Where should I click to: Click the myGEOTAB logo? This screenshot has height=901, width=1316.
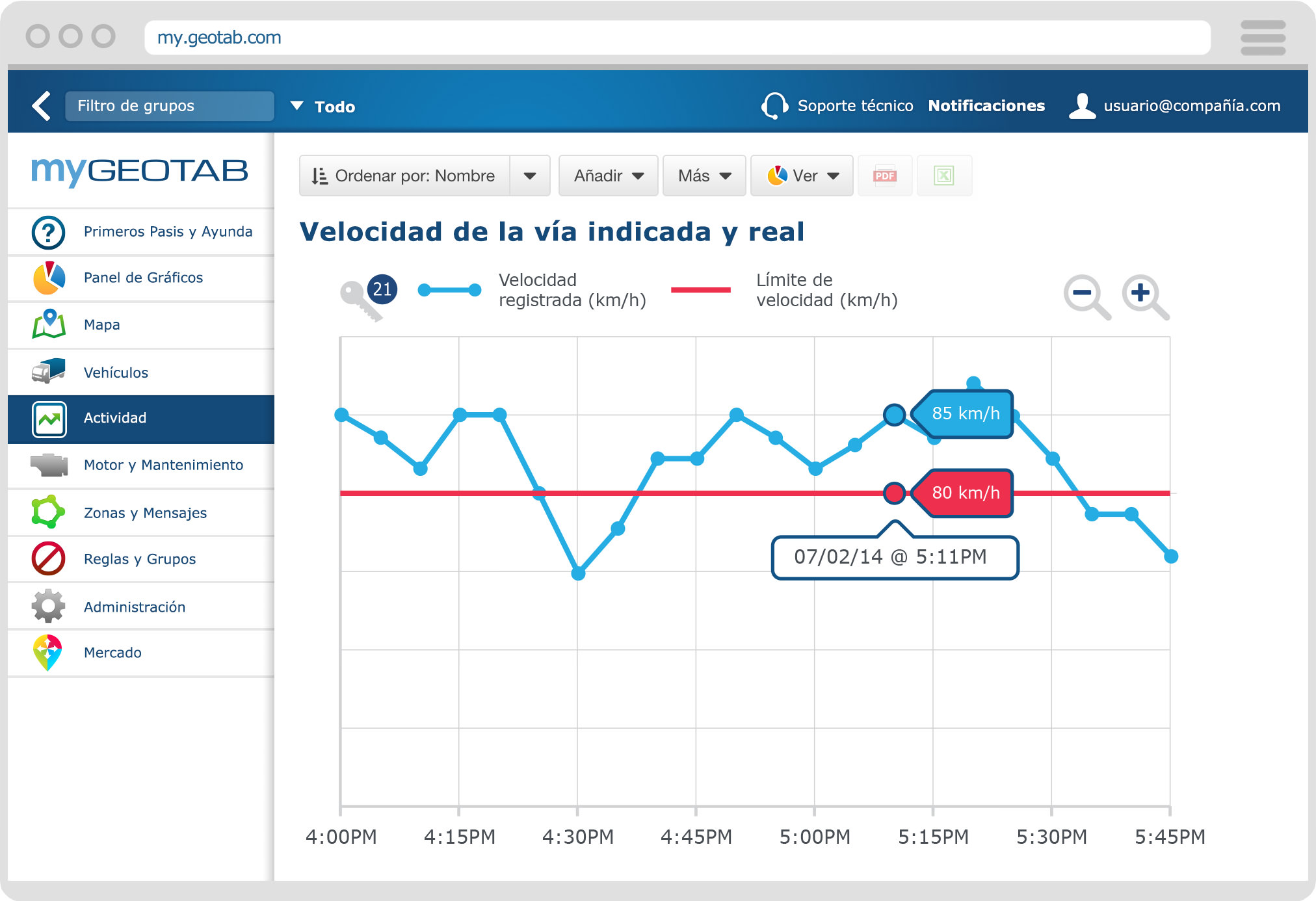coord(140,171)
